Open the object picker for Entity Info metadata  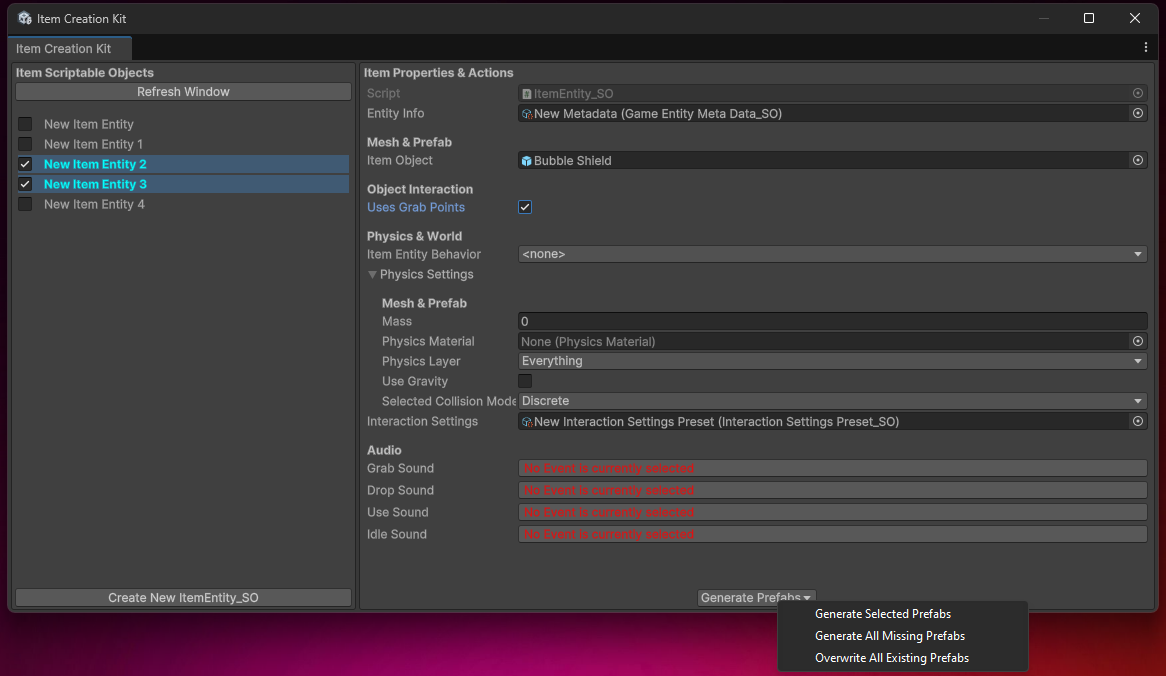pyautogui.click(x=1138, y=113)
